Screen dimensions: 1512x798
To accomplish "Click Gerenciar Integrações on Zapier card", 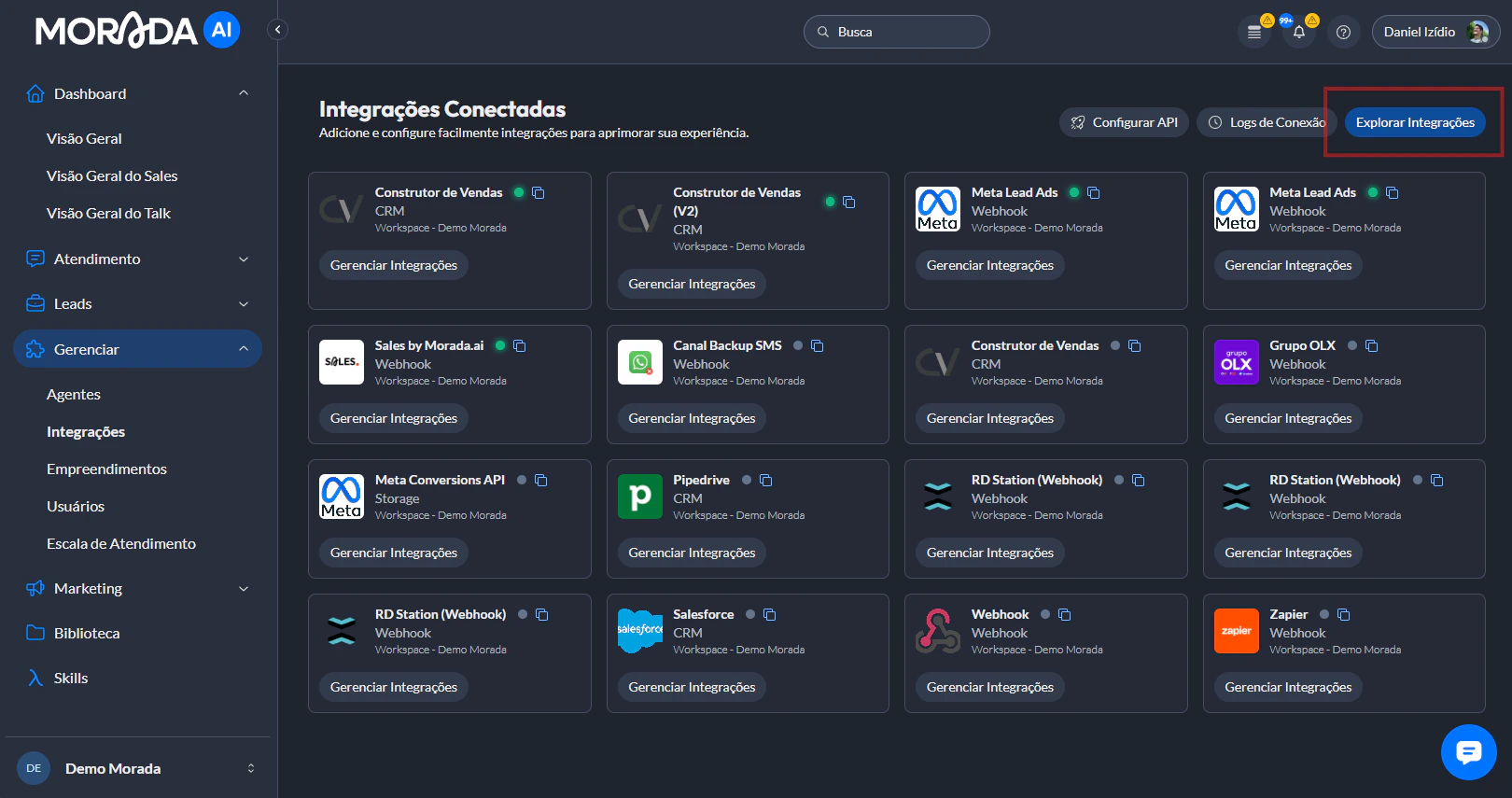I will coord(1288,687).
